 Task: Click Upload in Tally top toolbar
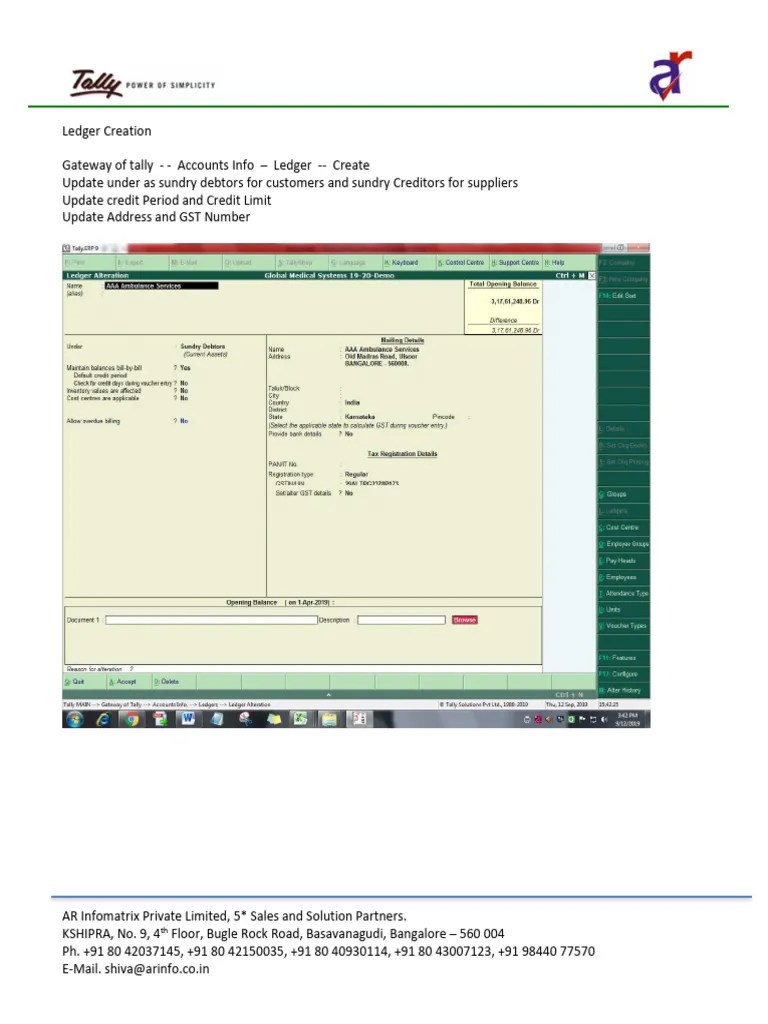pyautogui.click(x=238, y=263)
